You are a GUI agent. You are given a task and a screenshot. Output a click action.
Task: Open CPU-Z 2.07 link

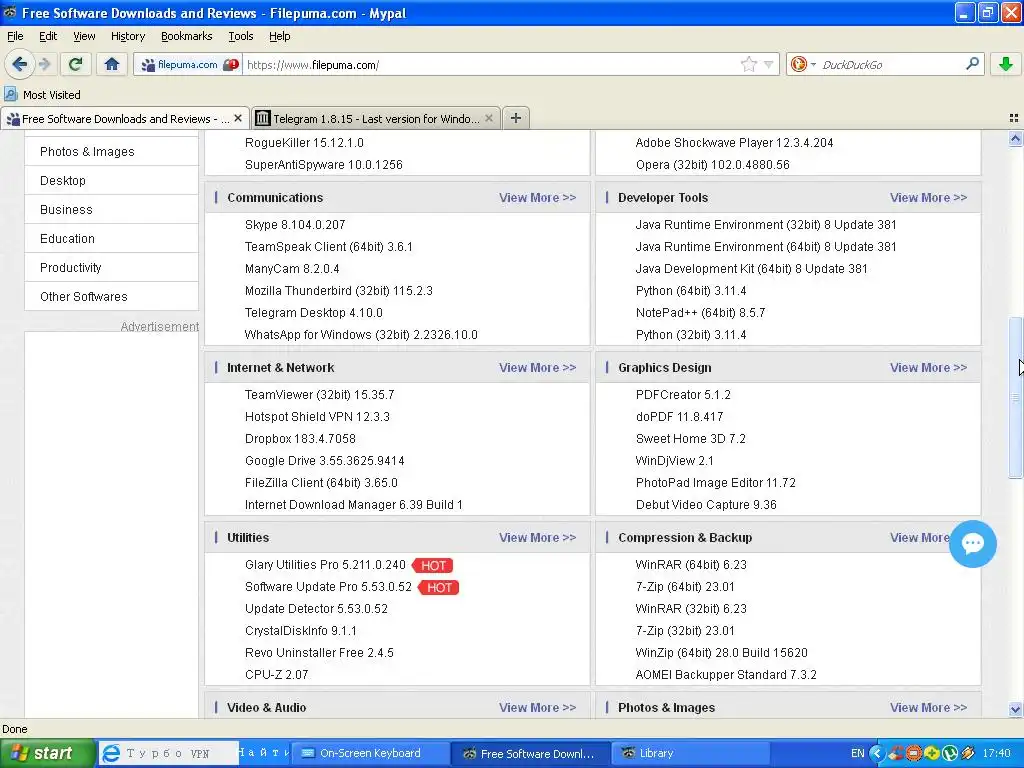276,675
